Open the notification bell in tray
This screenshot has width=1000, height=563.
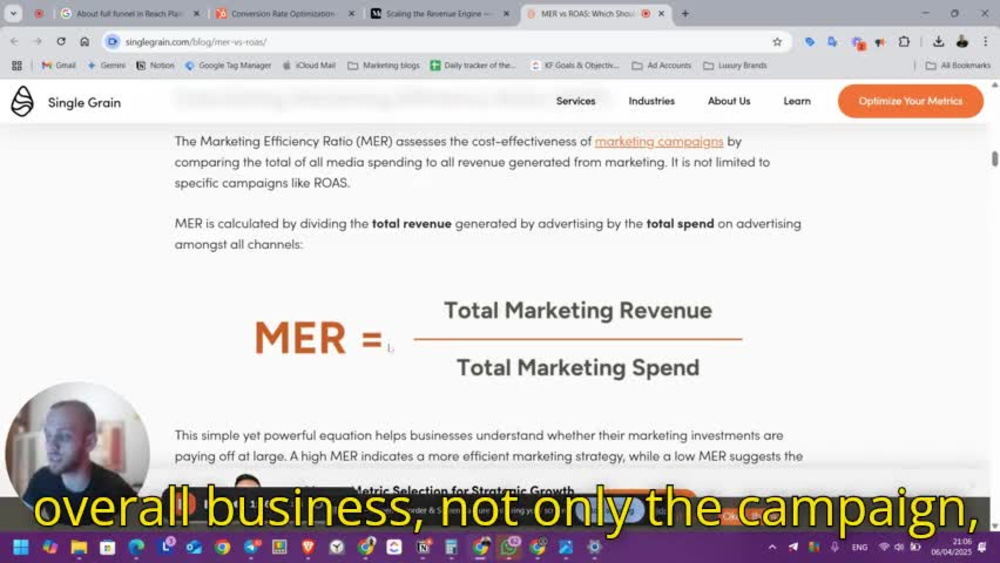pos(982,547)
